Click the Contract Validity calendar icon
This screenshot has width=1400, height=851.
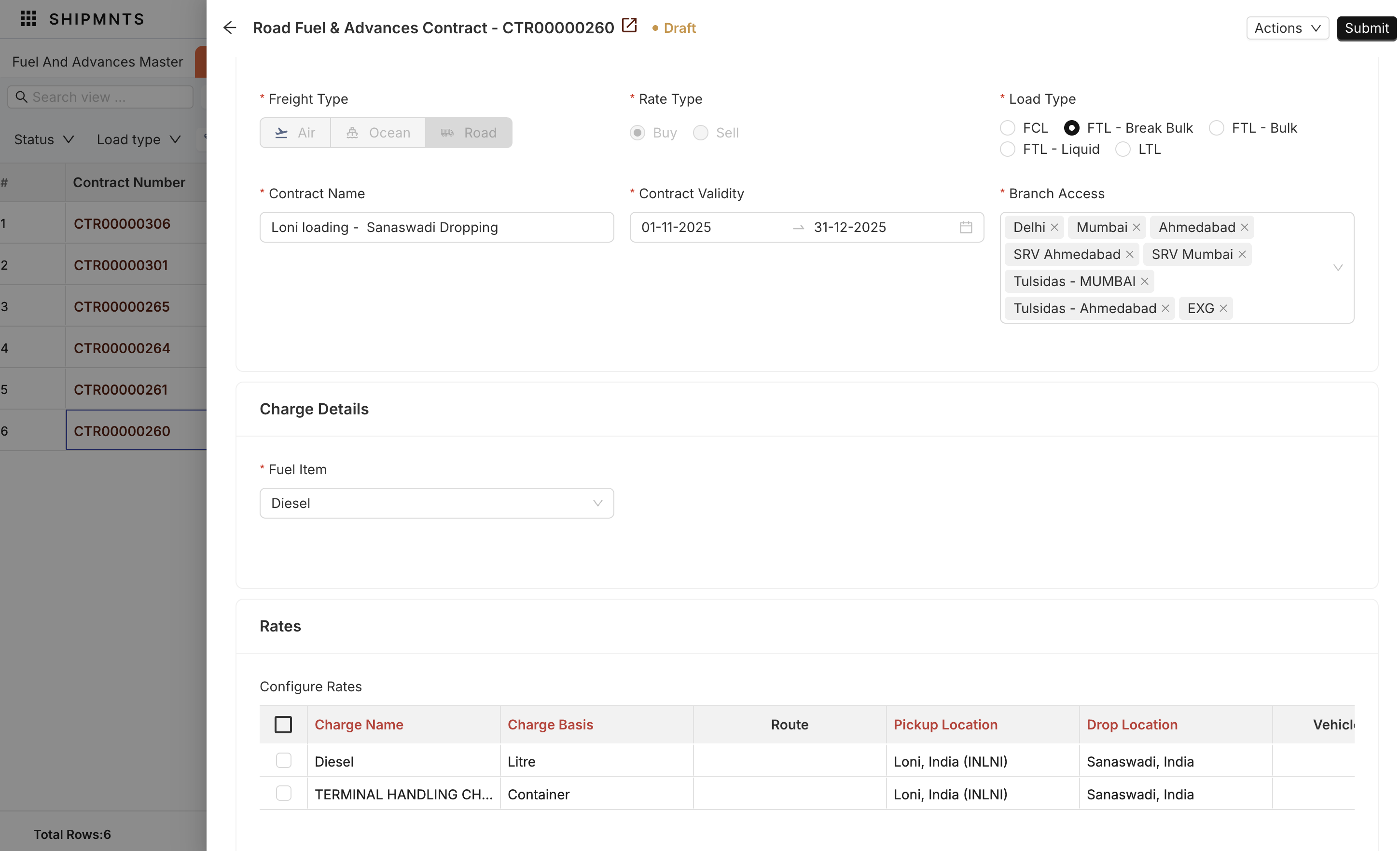tap(966, 227)
